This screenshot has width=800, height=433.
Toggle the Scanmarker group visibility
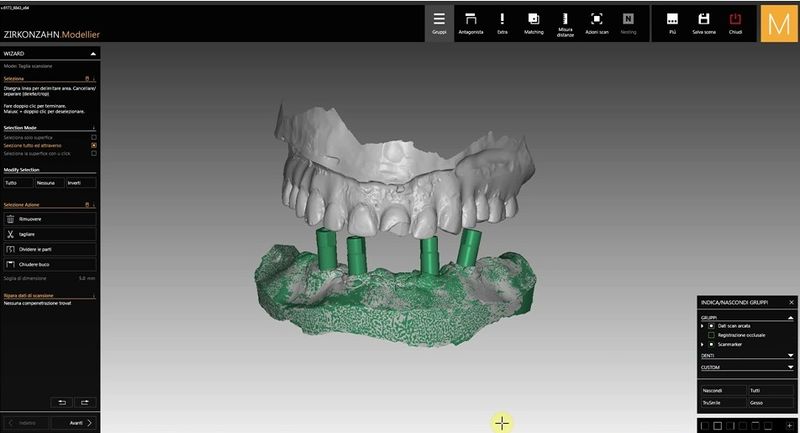point(711,344)
